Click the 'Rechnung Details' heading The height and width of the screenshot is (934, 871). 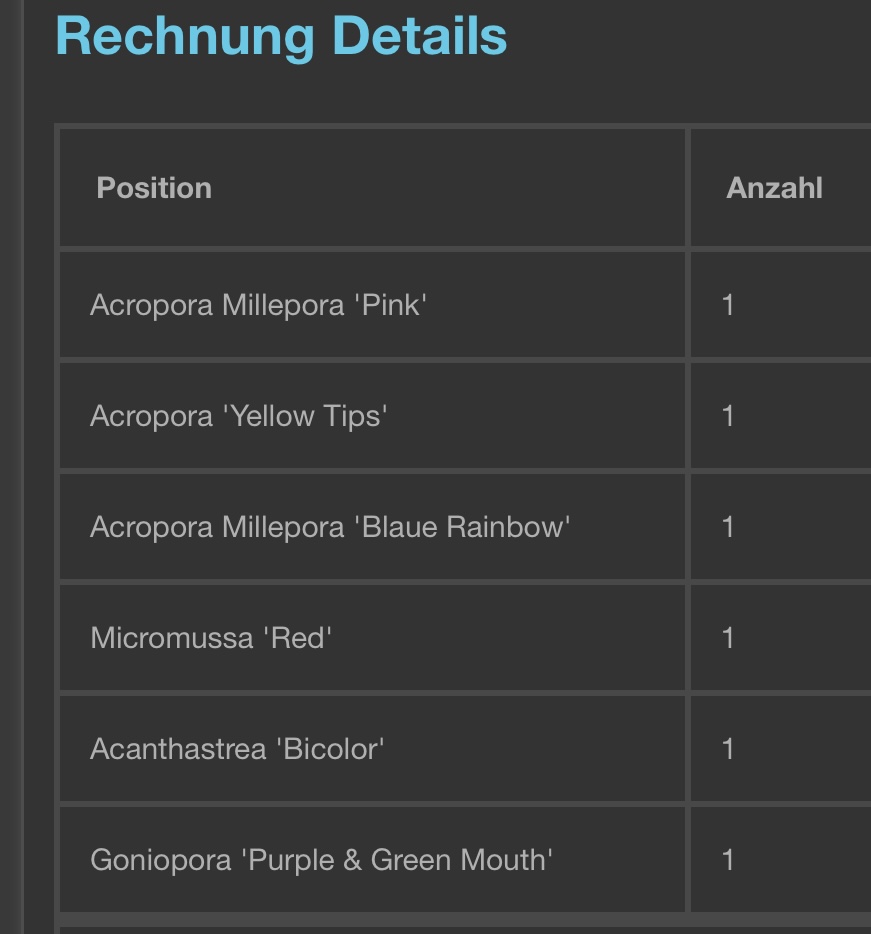[x=281, y=36]
